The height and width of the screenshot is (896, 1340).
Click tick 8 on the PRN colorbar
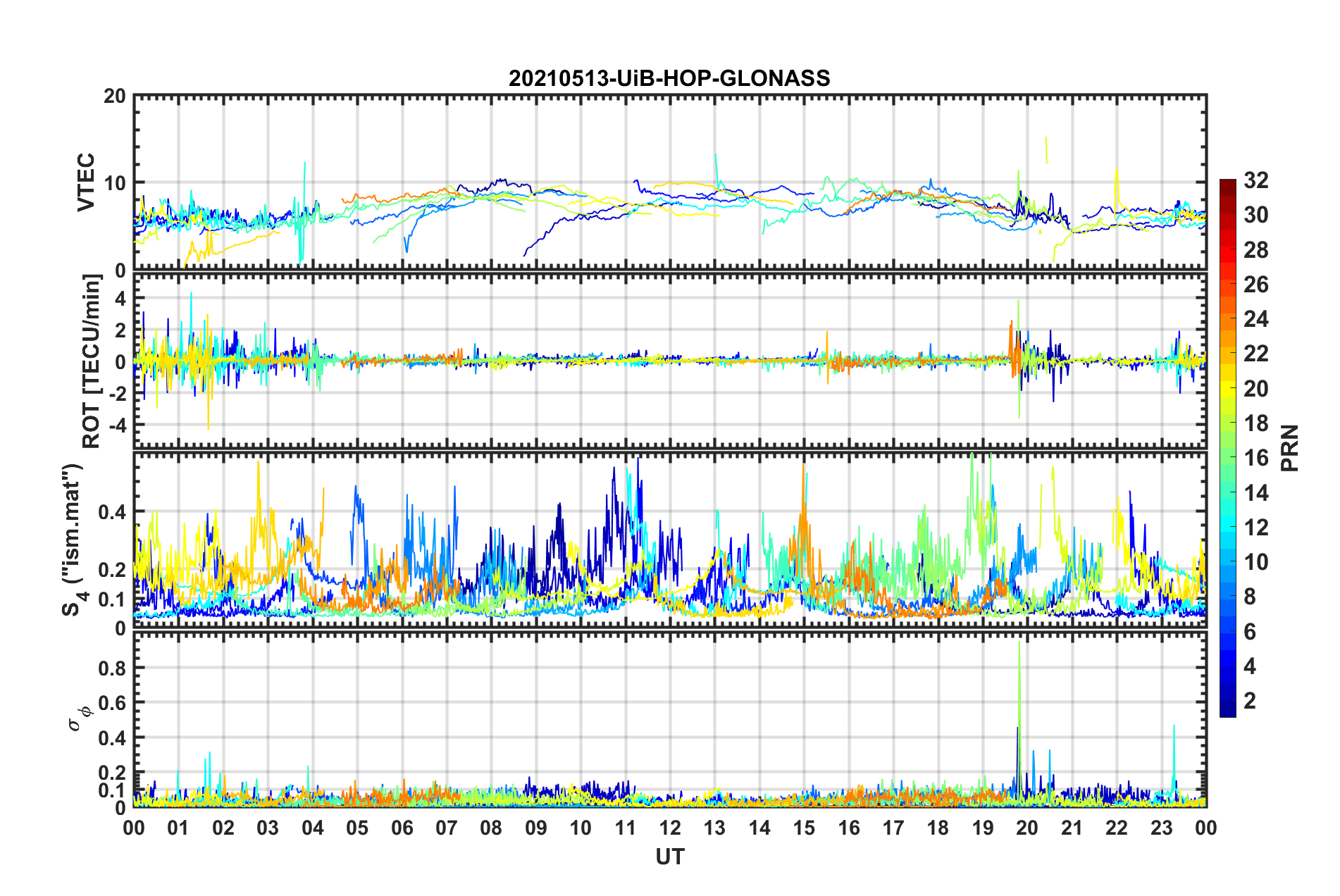(1250, 597)
